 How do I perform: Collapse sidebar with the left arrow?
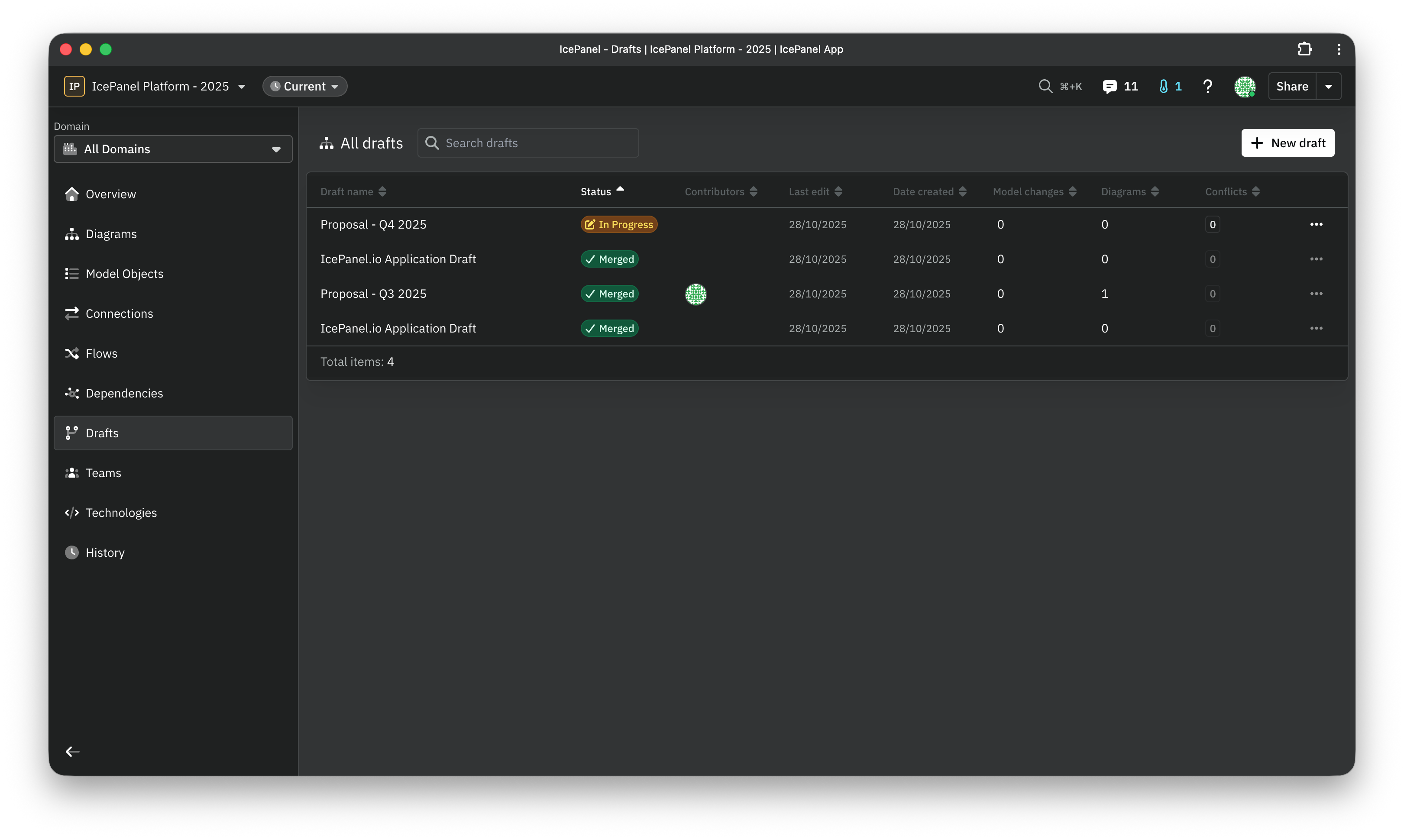click(72, 751)
